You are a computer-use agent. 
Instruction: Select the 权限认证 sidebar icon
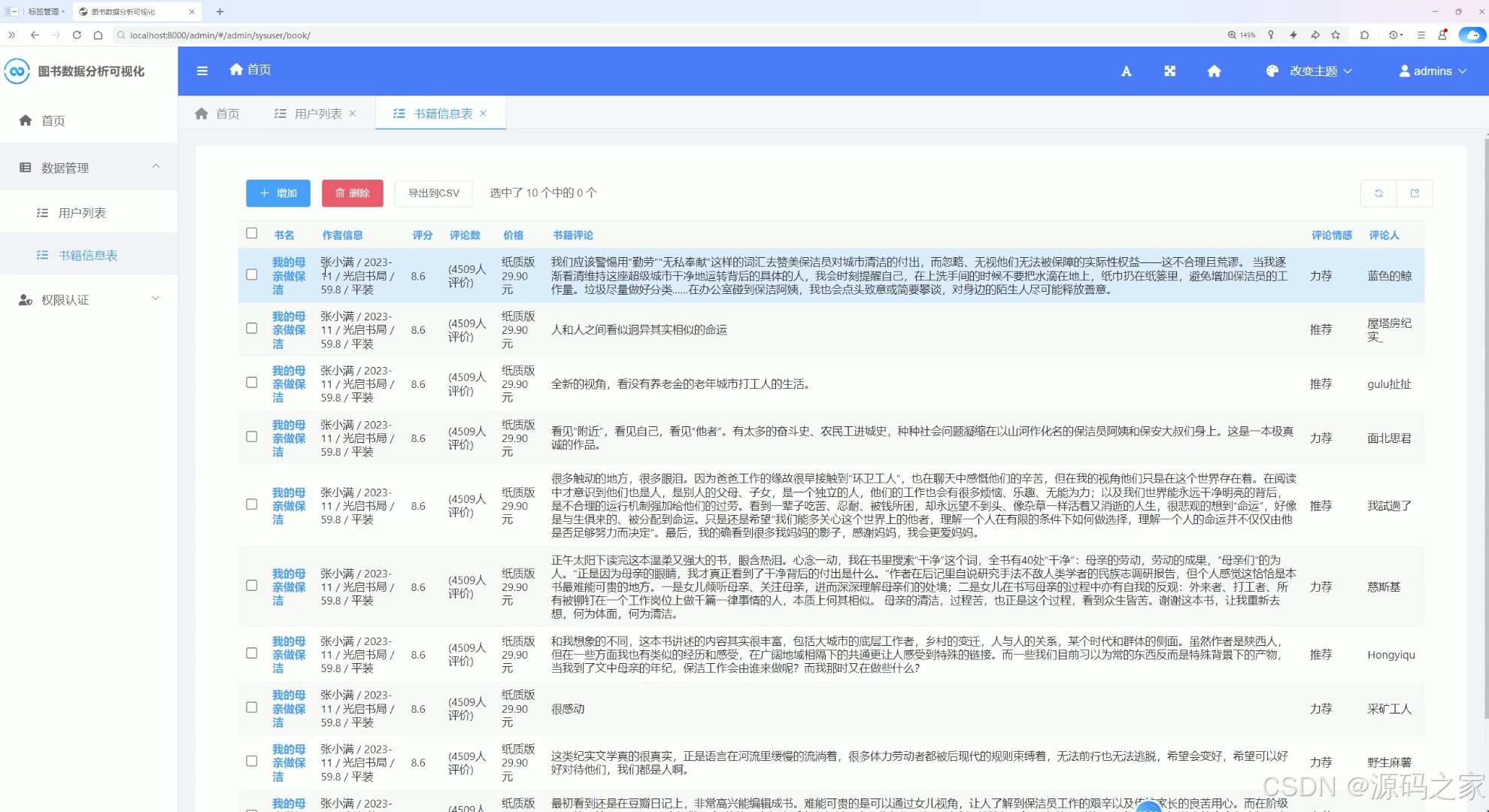point(24,299)
